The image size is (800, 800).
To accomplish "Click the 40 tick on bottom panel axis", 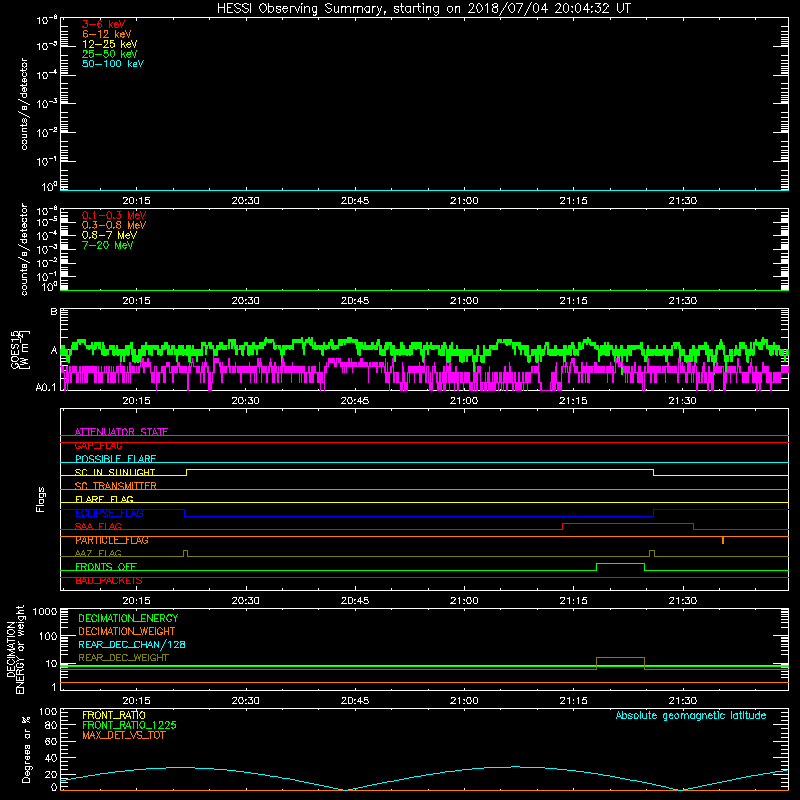I will click(x=51, y=759).
